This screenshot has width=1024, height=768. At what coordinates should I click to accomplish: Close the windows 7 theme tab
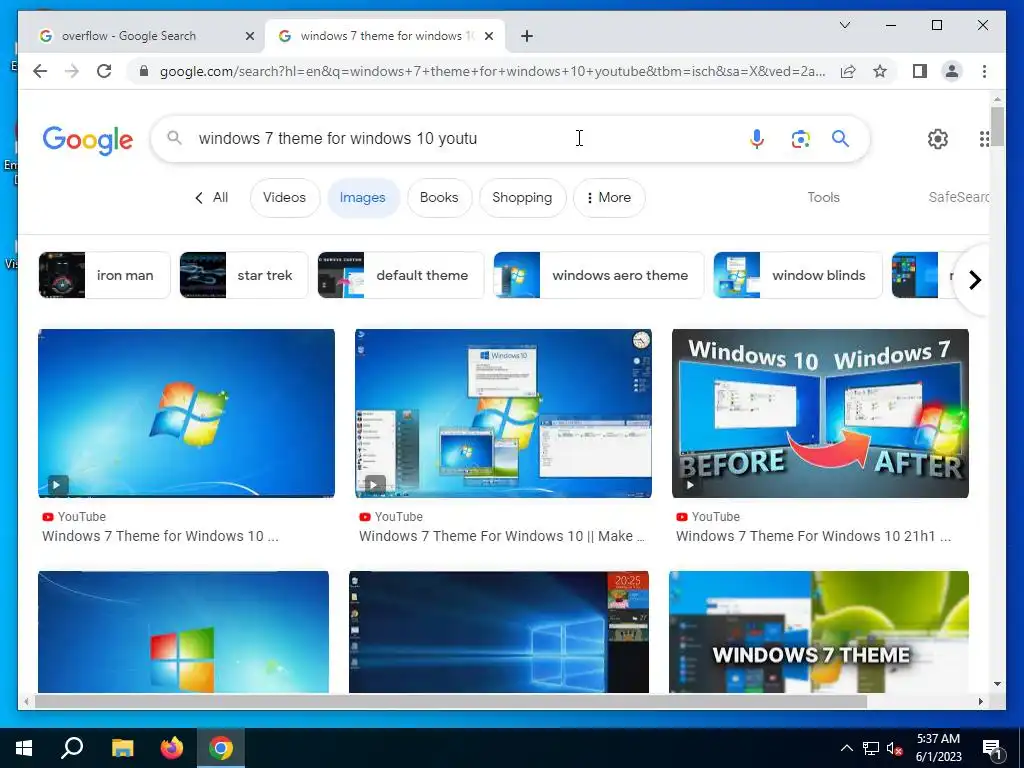[488, 36]
